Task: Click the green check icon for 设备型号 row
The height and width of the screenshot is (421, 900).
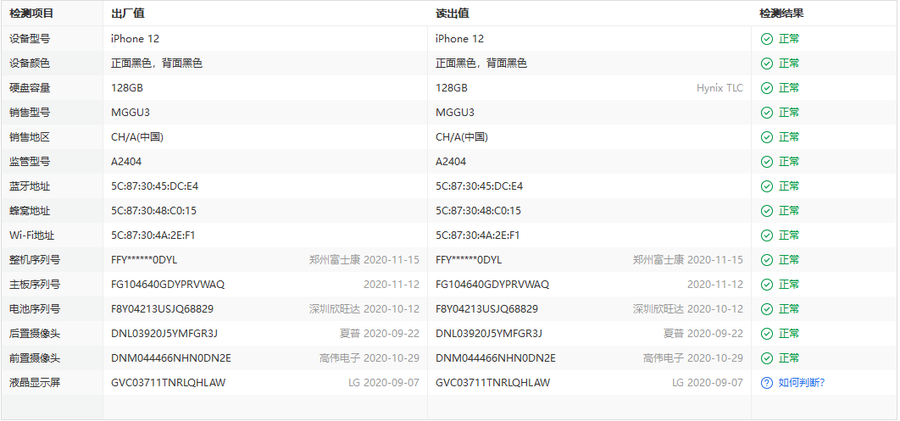Action: [766, 39]
